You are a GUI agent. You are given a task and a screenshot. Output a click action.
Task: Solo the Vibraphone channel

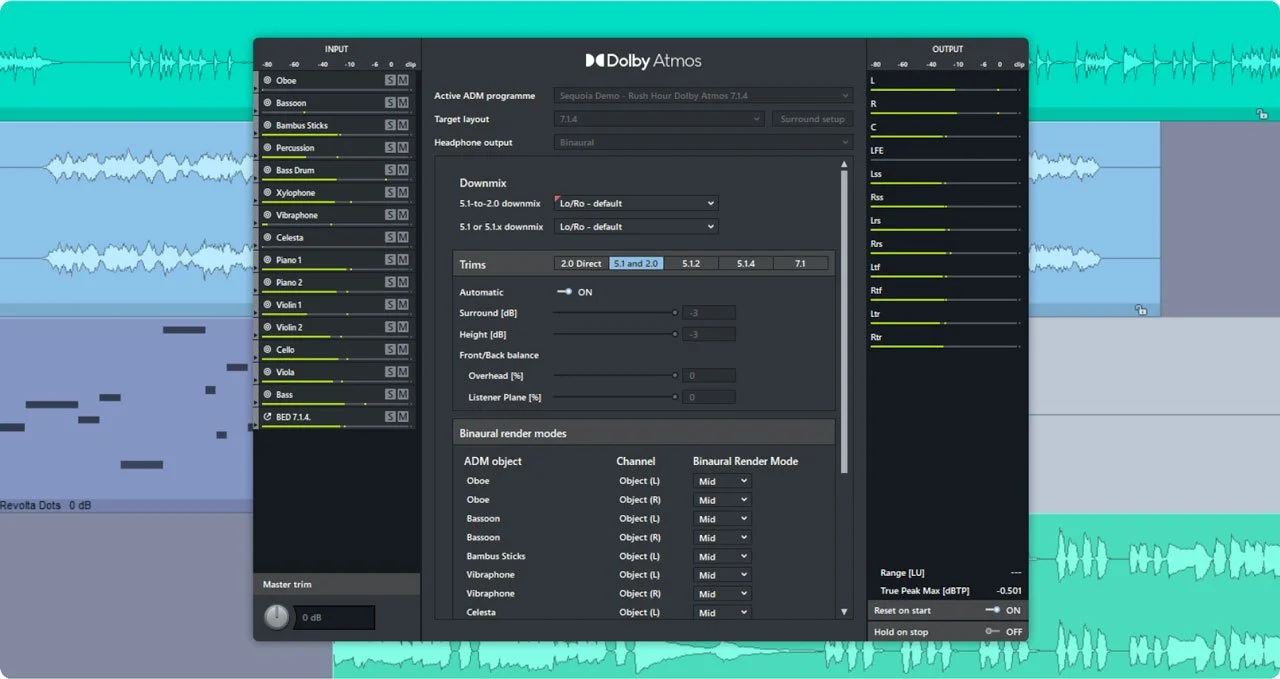click(390, 215)
